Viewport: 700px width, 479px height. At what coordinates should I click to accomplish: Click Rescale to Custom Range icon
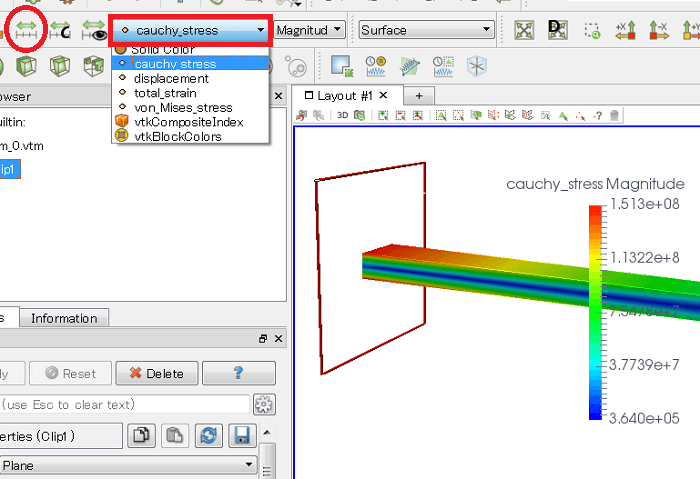click(x=61, y=30)
